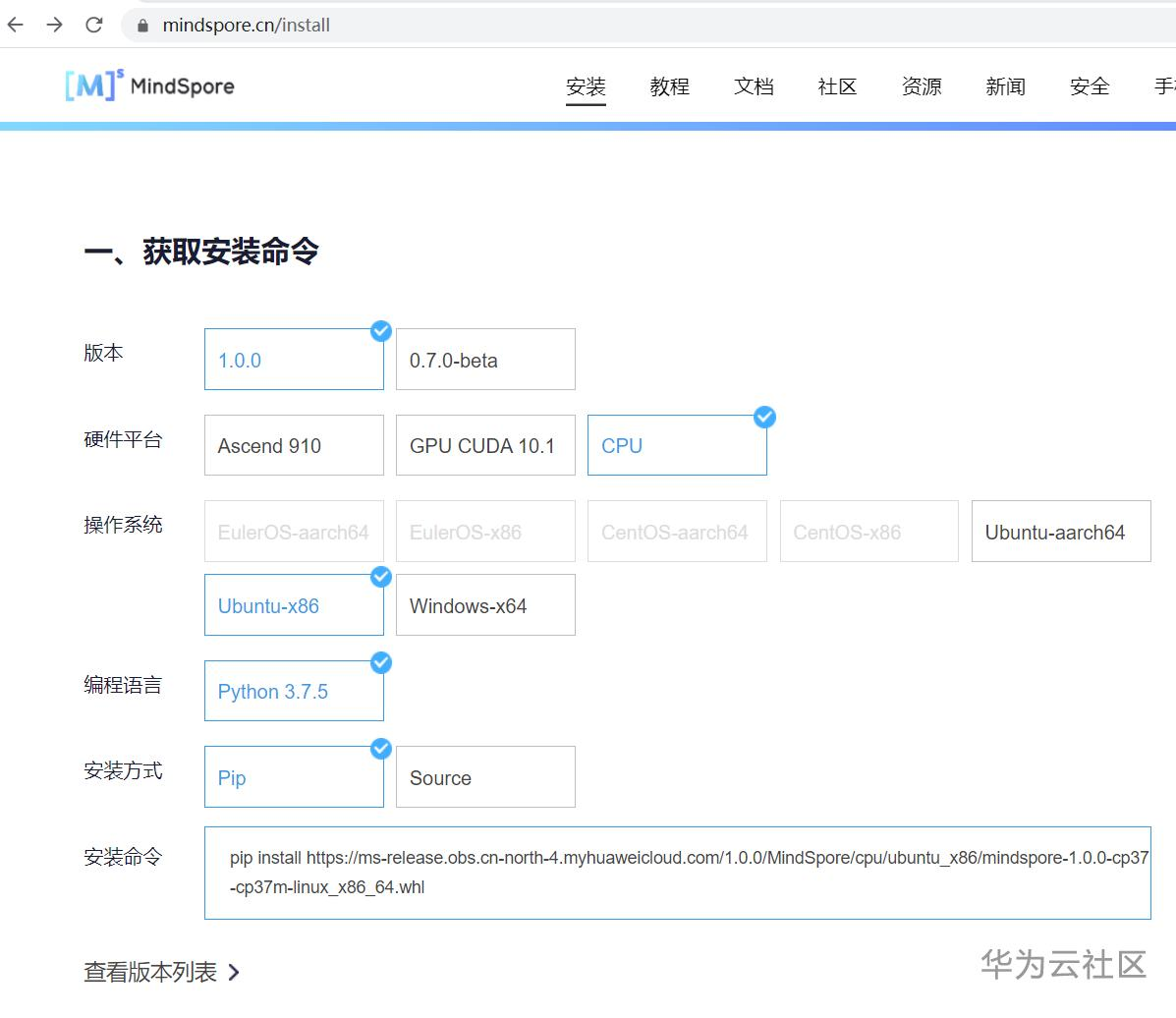The height and width of the screenshot is (1018, 1176).
Task: Click the 操作系统 row label
Action: pos(123,525)
